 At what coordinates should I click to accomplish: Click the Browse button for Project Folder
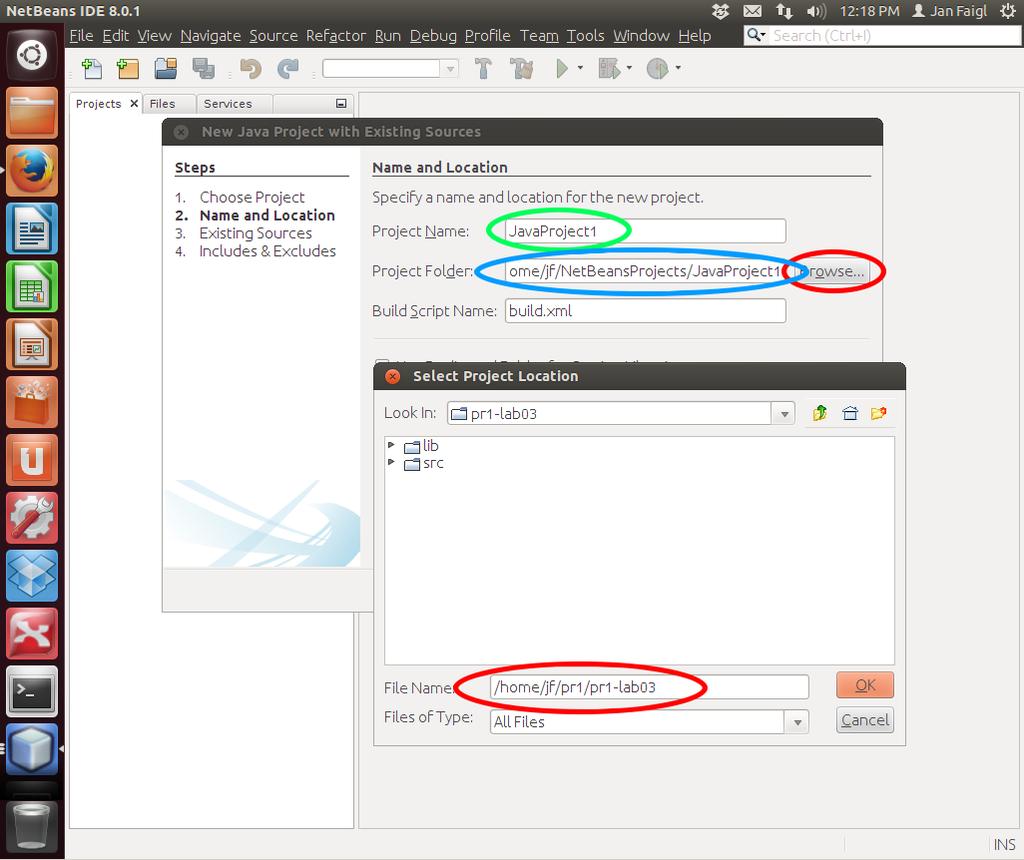831,271
